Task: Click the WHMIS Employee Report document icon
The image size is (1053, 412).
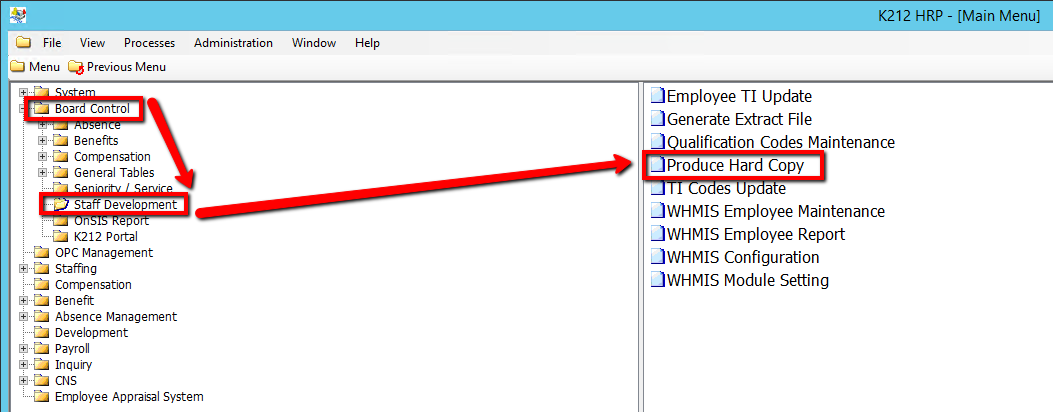Action: (x=657, y=235)
